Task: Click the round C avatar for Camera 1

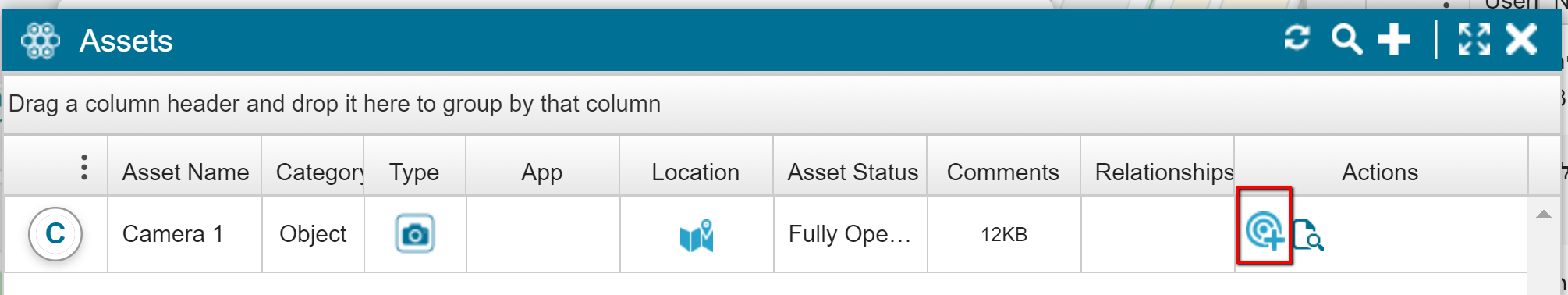Action: point(55,233)
